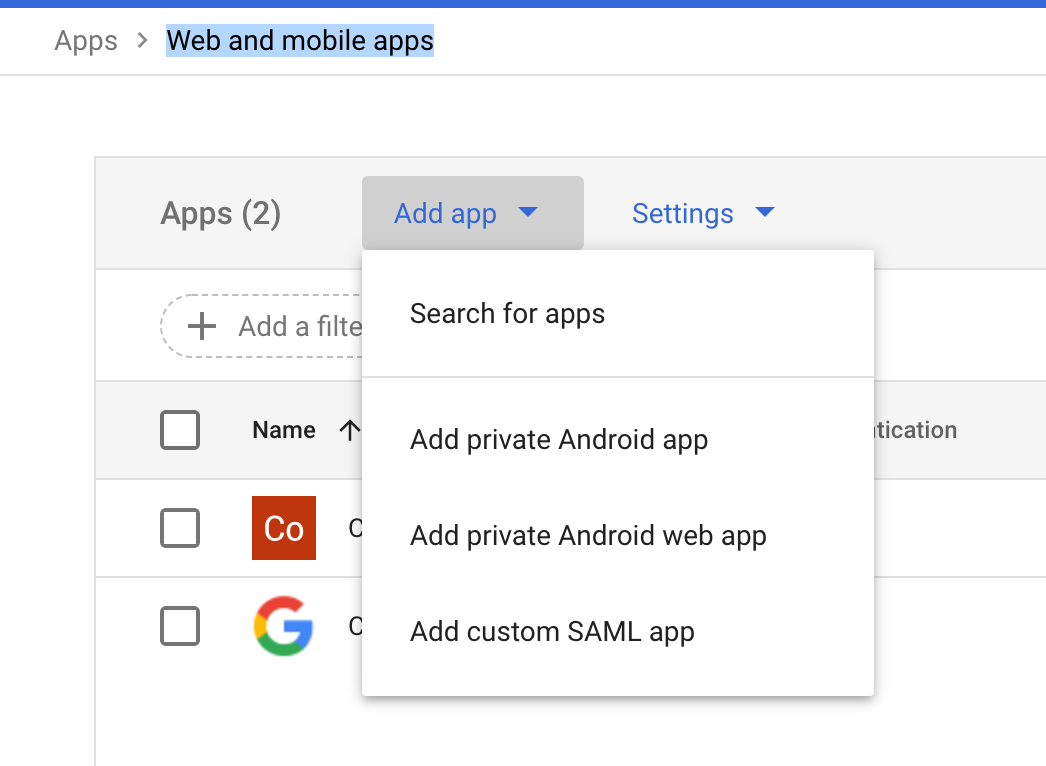
Task: Choose Search for apps from the menu
Action: click(507, 313)
